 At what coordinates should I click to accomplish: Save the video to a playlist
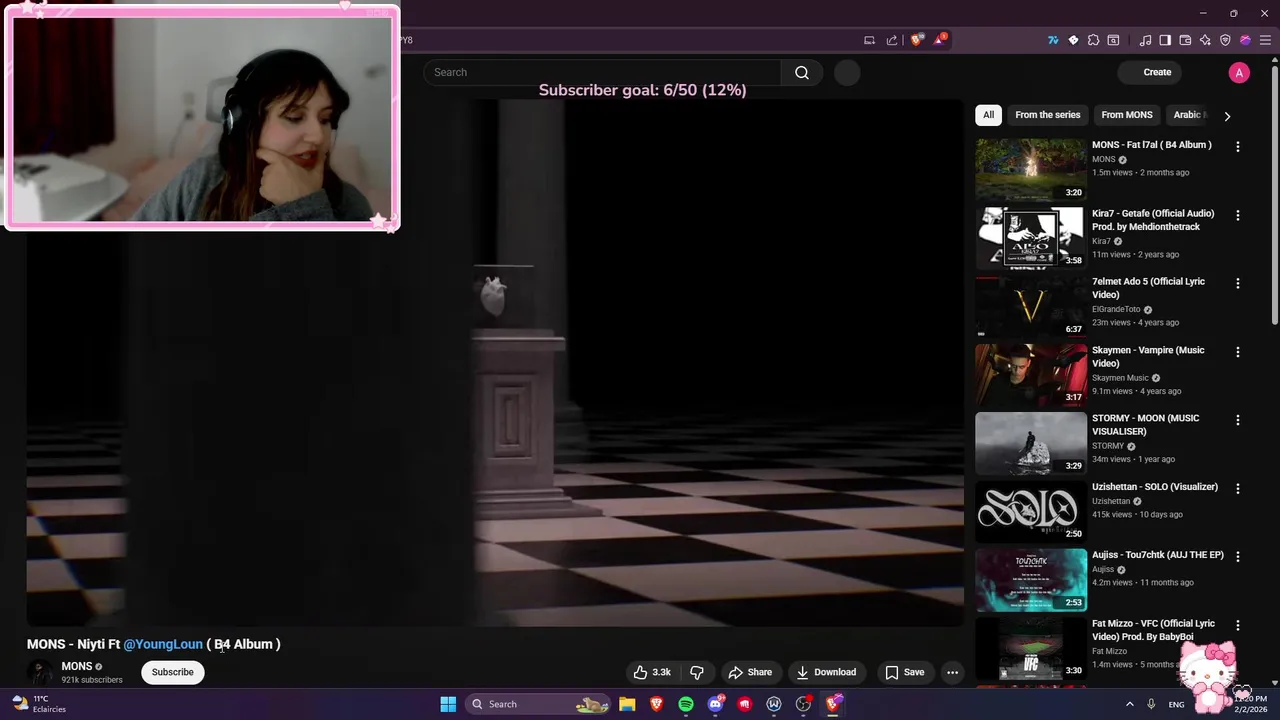[x=904, y=672]
